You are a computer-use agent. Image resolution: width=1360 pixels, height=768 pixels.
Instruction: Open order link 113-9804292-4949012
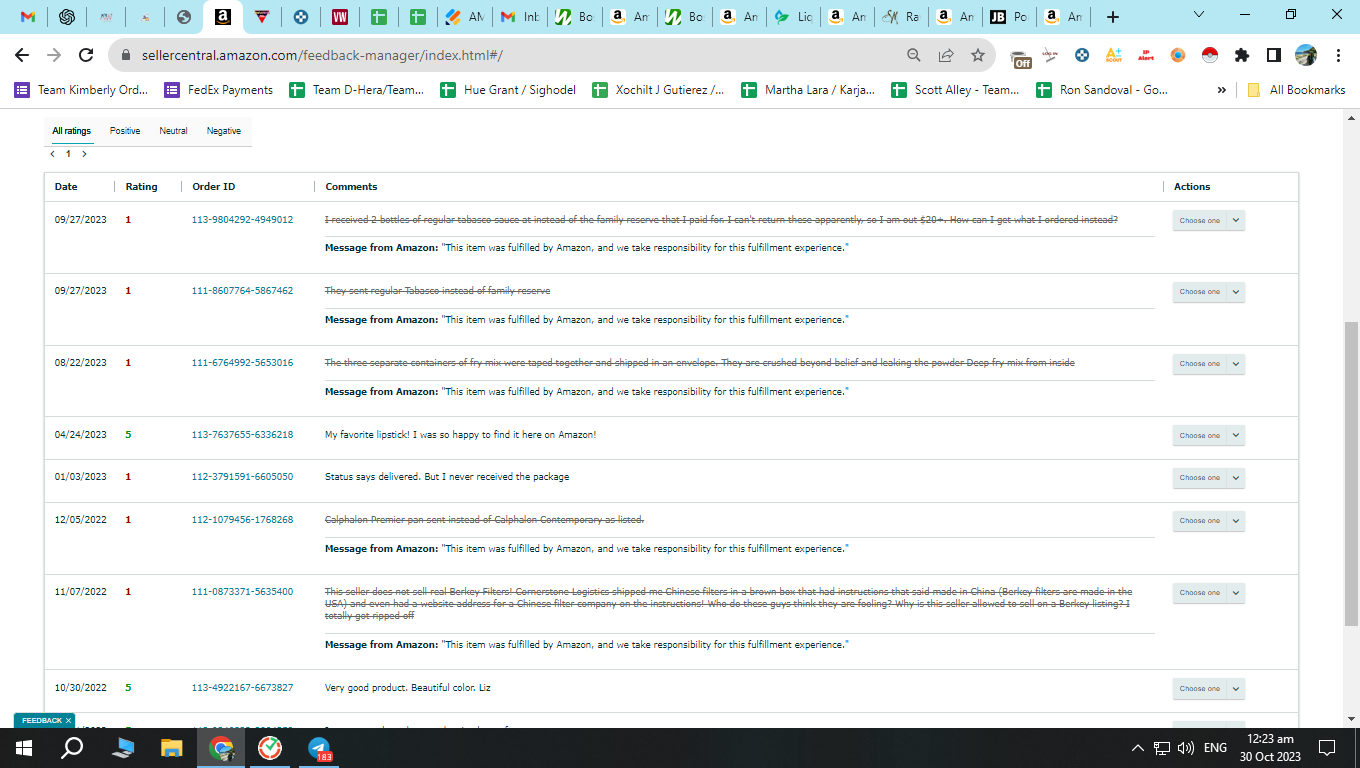242,220
